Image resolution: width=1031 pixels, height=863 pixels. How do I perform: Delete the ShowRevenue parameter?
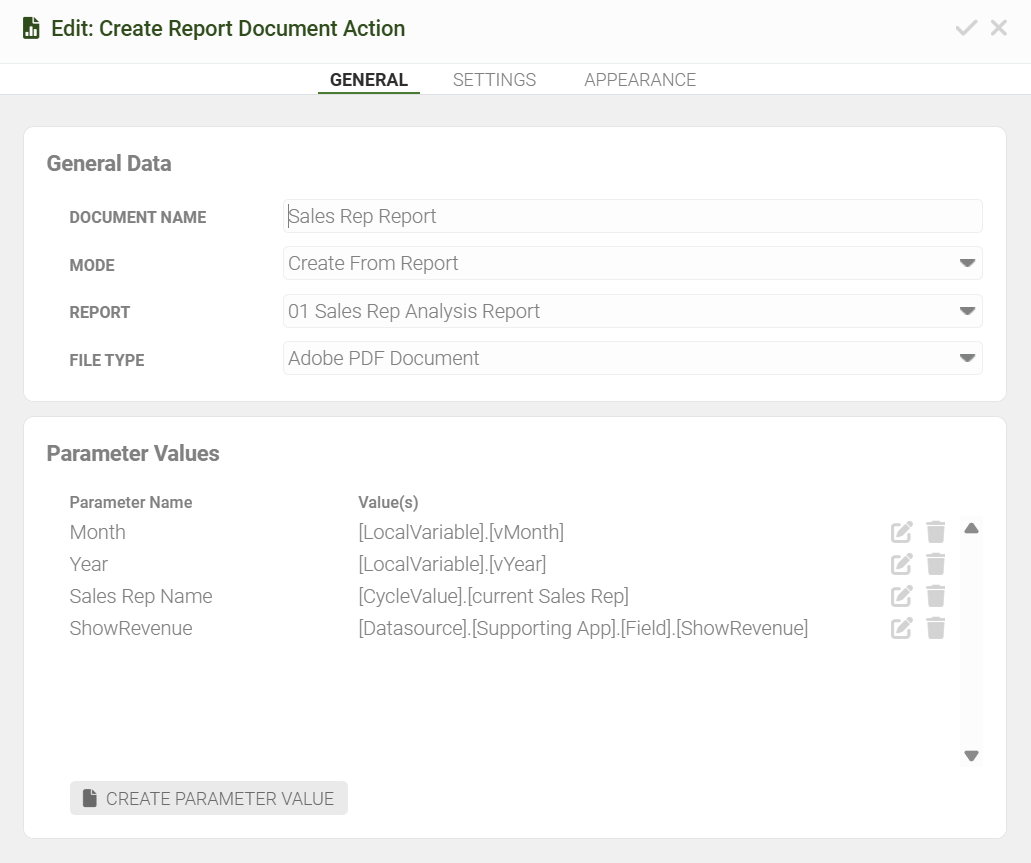[935, 628]
